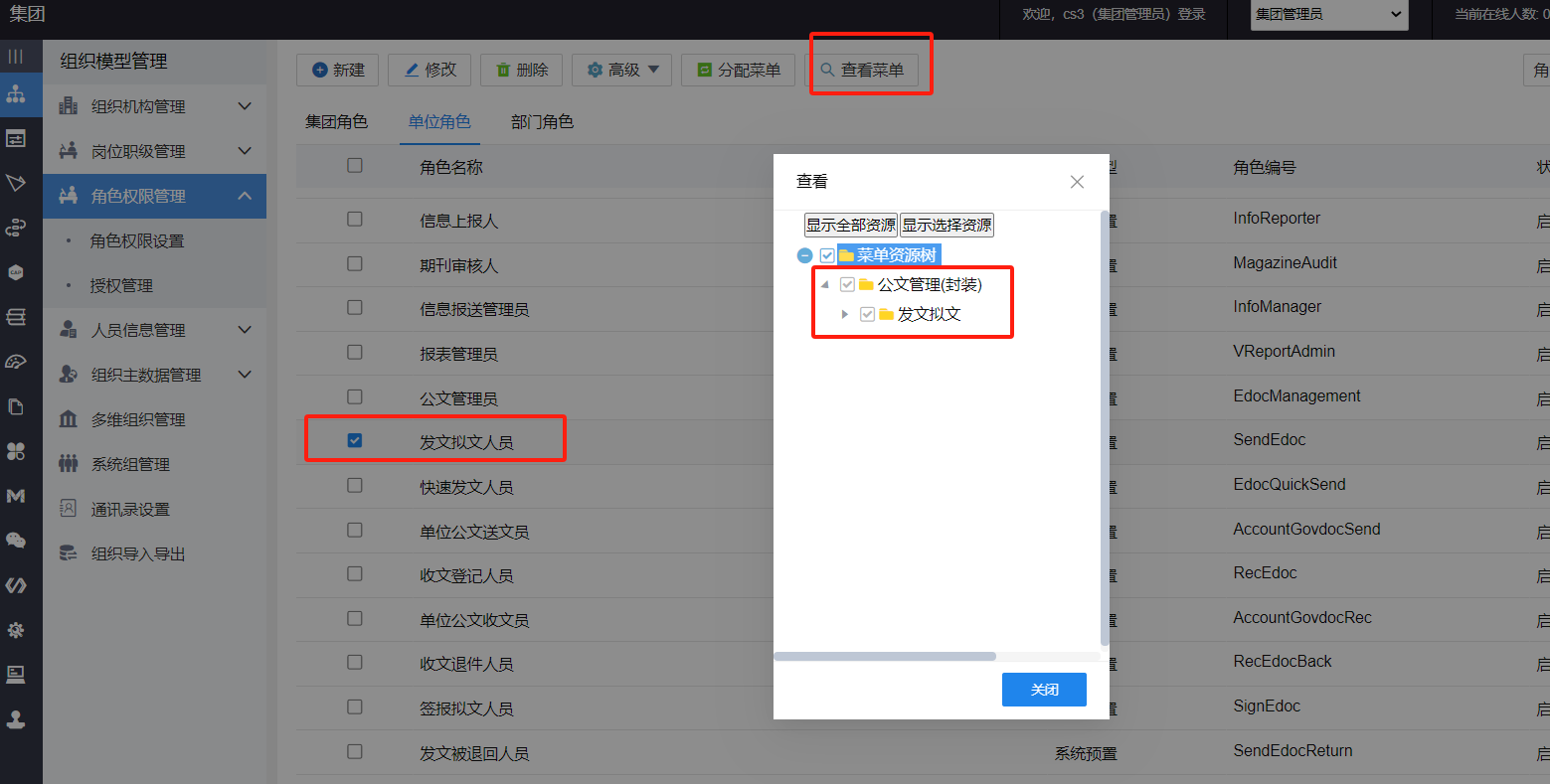
Task: Click the user stamp icon at the rail bottom
Action: tap(16, 719)
